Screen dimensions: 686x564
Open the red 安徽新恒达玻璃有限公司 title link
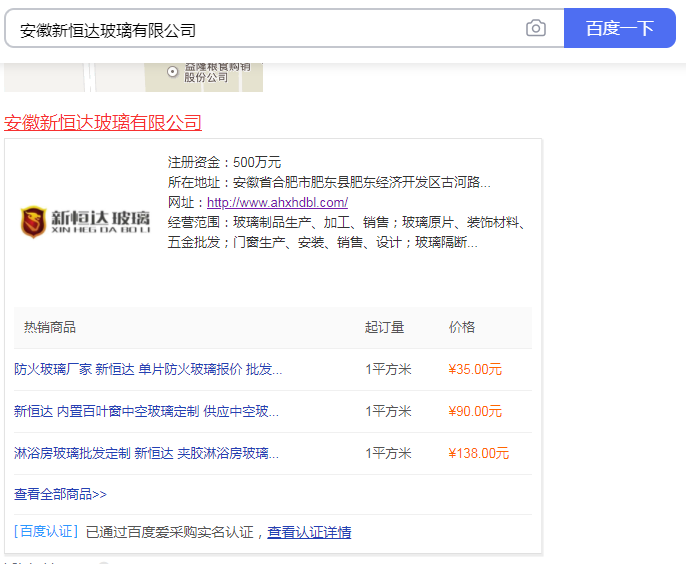tap(103, 123)
